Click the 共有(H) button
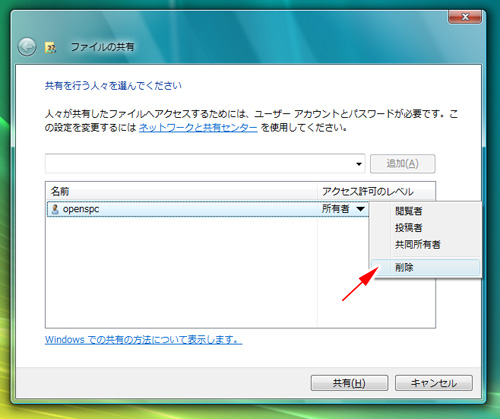 pyautogui.click(x=349, y=383)
